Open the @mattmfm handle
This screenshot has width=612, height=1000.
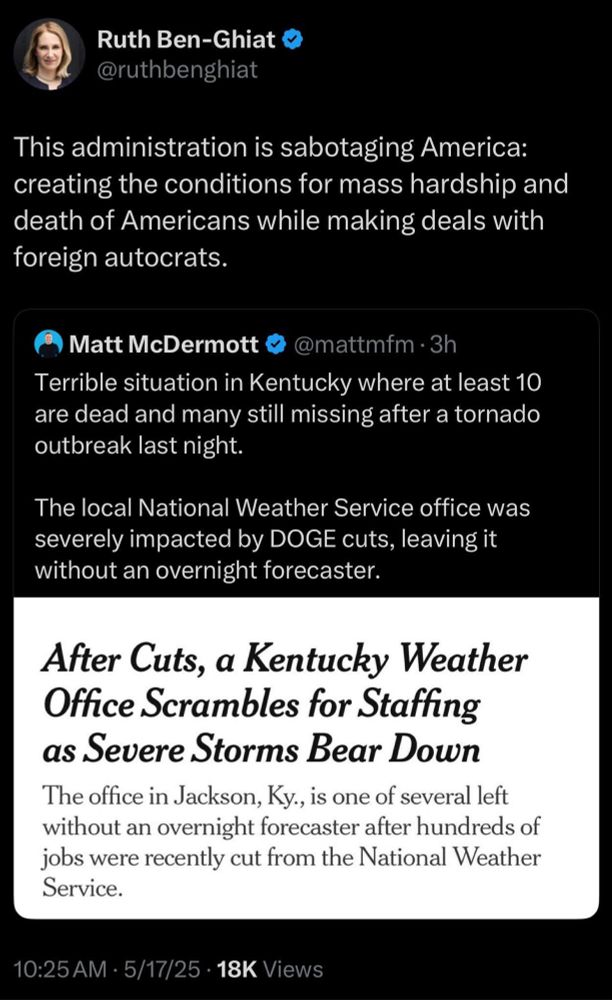pyautogui.click(x=354, y=345)
